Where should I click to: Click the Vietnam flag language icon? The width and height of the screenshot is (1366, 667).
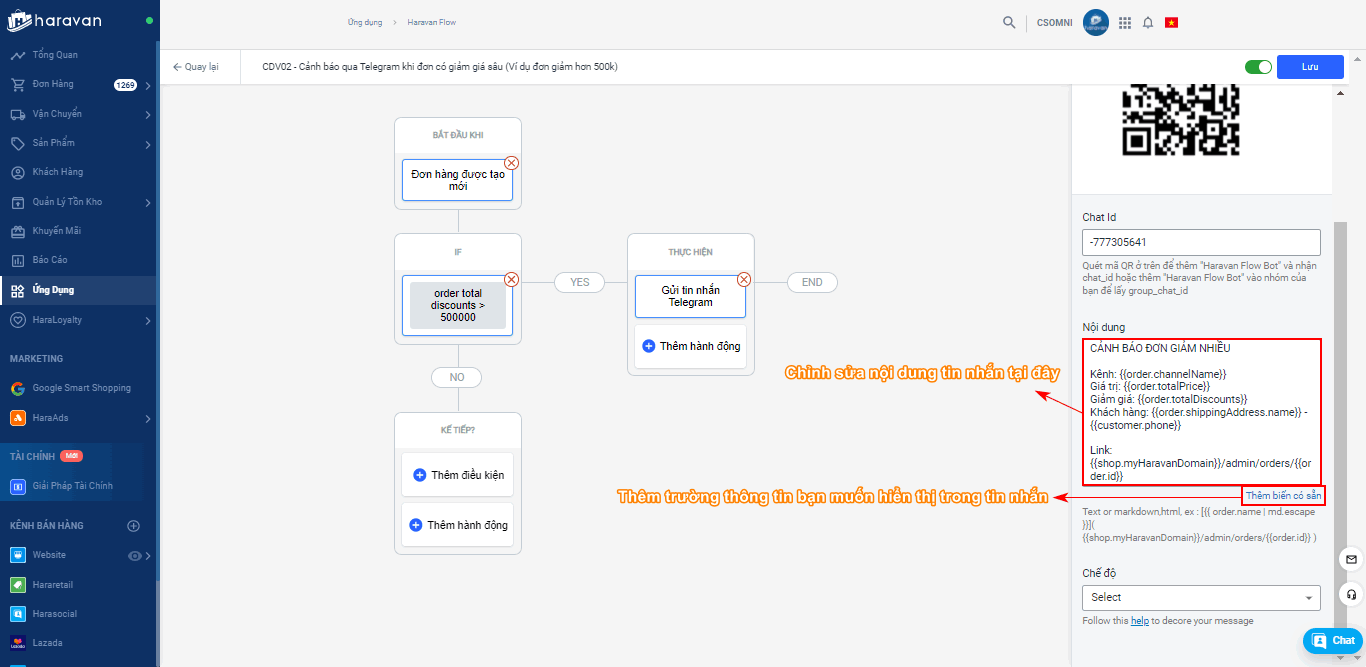1171,22
